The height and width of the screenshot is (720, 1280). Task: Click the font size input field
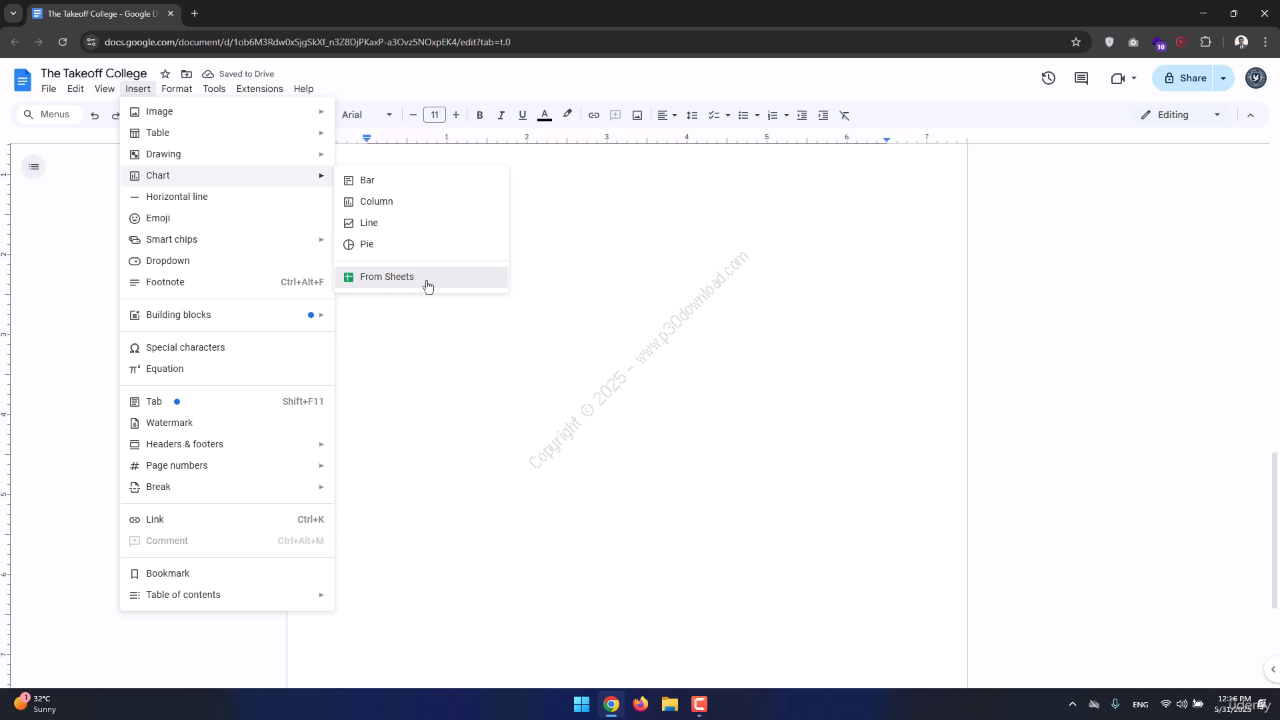tap(434, 115)
